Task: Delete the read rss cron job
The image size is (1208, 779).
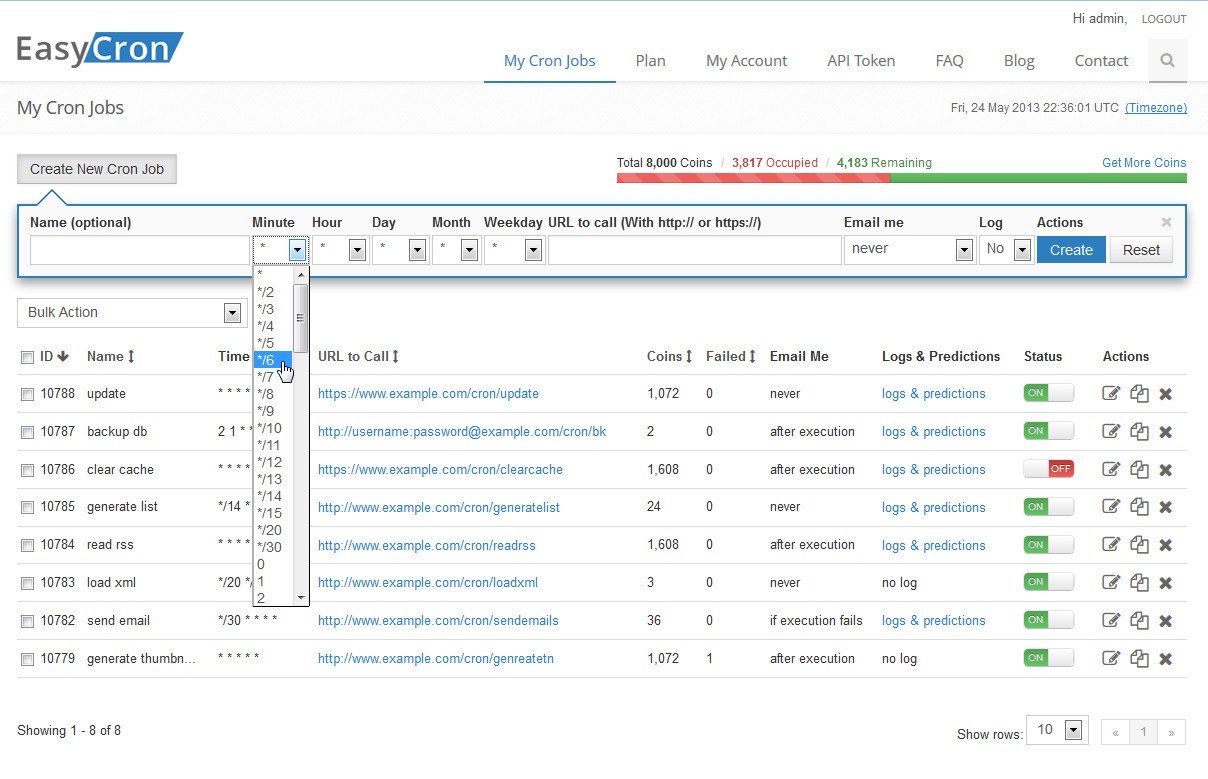Action: 1165,546
